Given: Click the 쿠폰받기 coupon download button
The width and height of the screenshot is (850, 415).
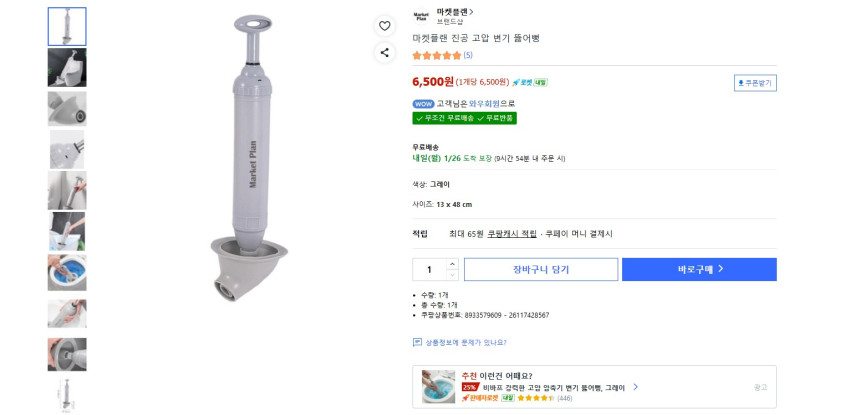Looking at the screenshot, I should point(755,83).
